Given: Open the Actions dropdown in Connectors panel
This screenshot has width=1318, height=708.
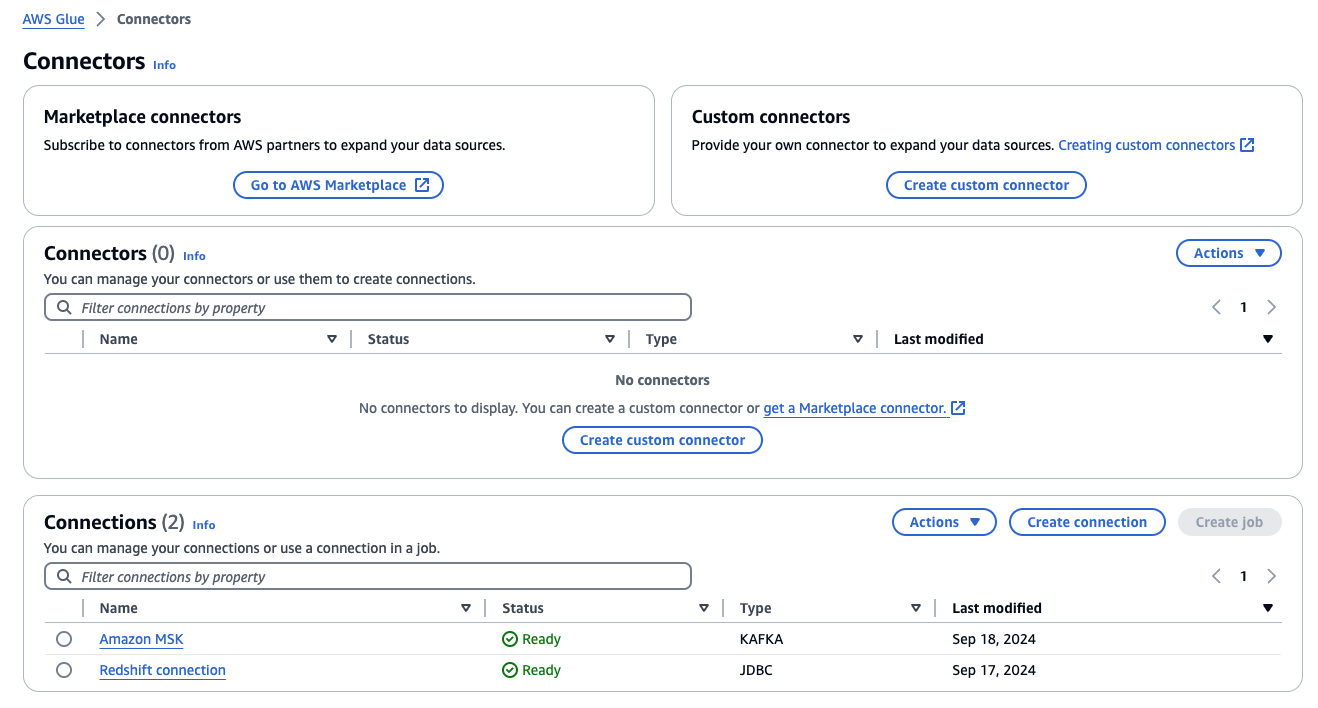Looking at the screenshot, I should (1228, 253).
